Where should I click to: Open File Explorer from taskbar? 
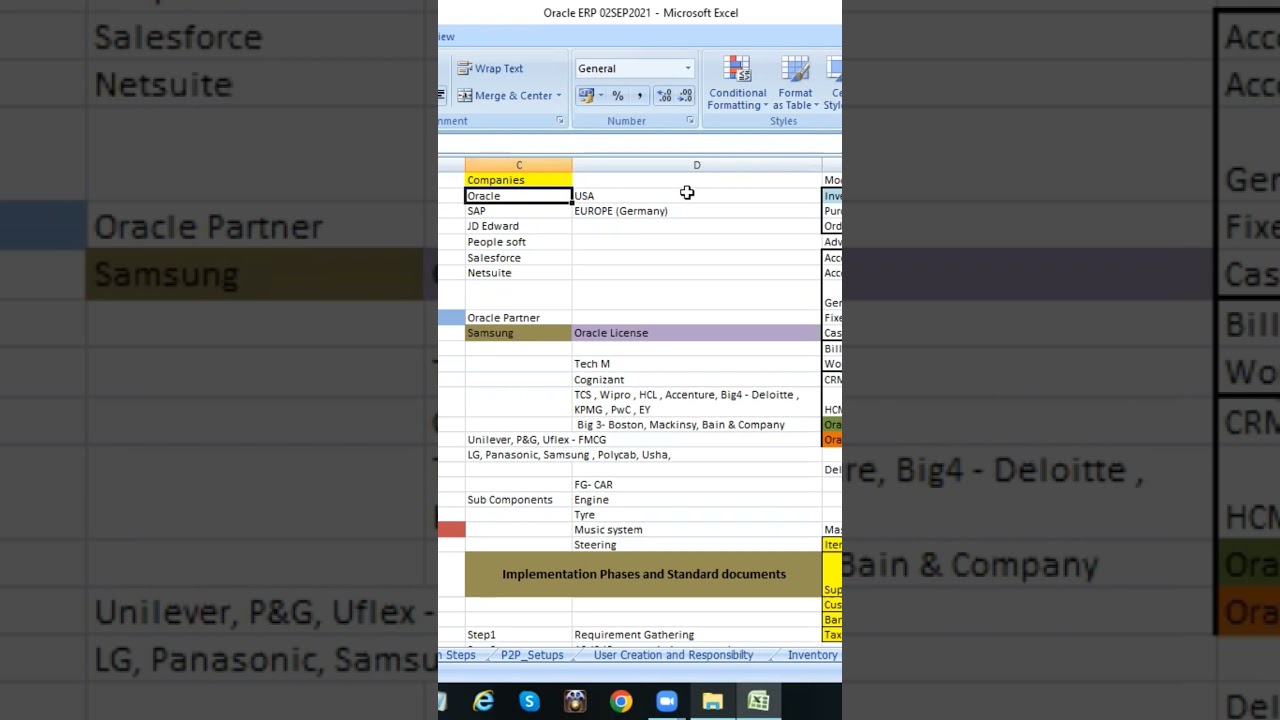click(x=712, y=702)
